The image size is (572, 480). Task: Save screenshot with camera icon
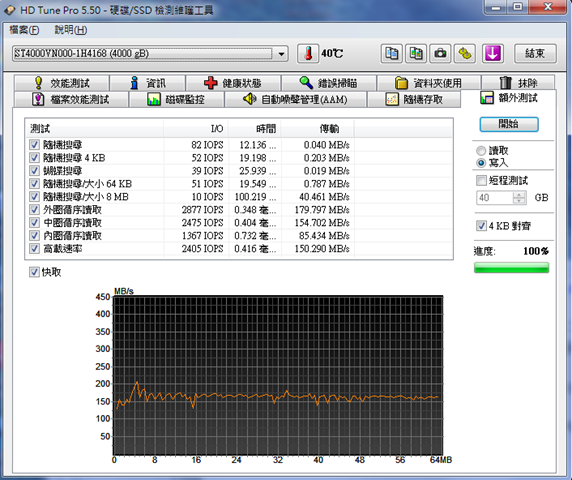click(440, 54)
